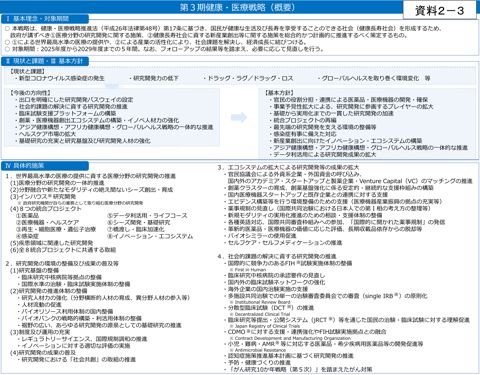The width and height of the screenshot is (480, 375).
Task: Click the line starting "対象期間:2025年度から2029年度"
Action: 165,49
